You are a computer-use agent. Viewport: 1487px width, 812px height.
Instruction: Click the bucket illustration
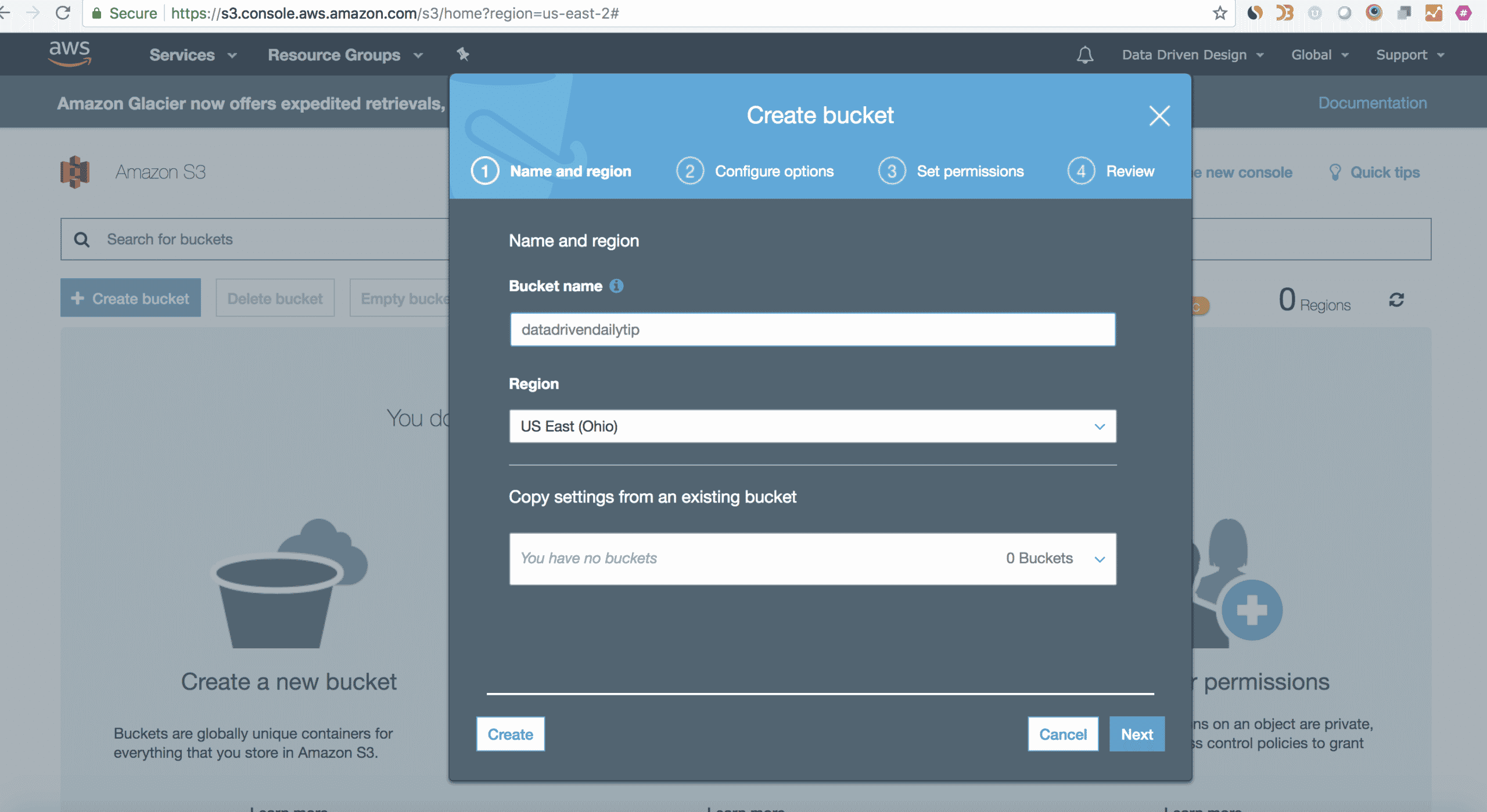289,583
